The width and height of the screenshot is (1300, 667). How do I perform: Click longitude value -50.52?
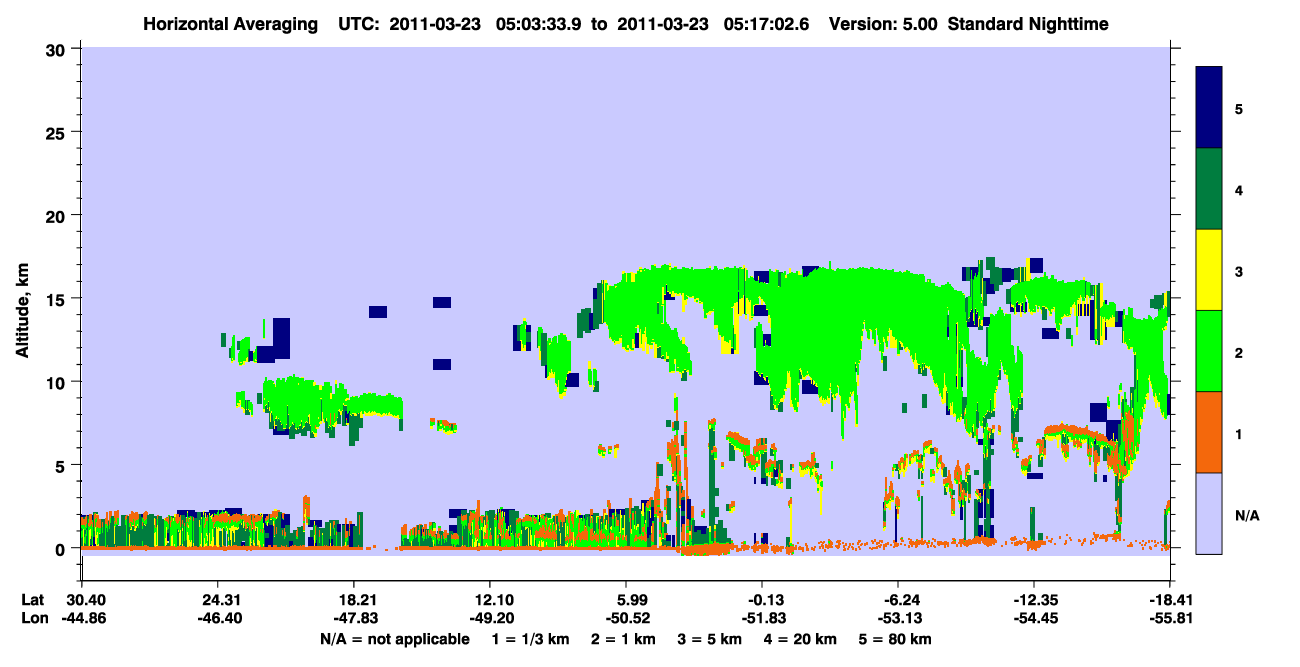coord(626,619)
